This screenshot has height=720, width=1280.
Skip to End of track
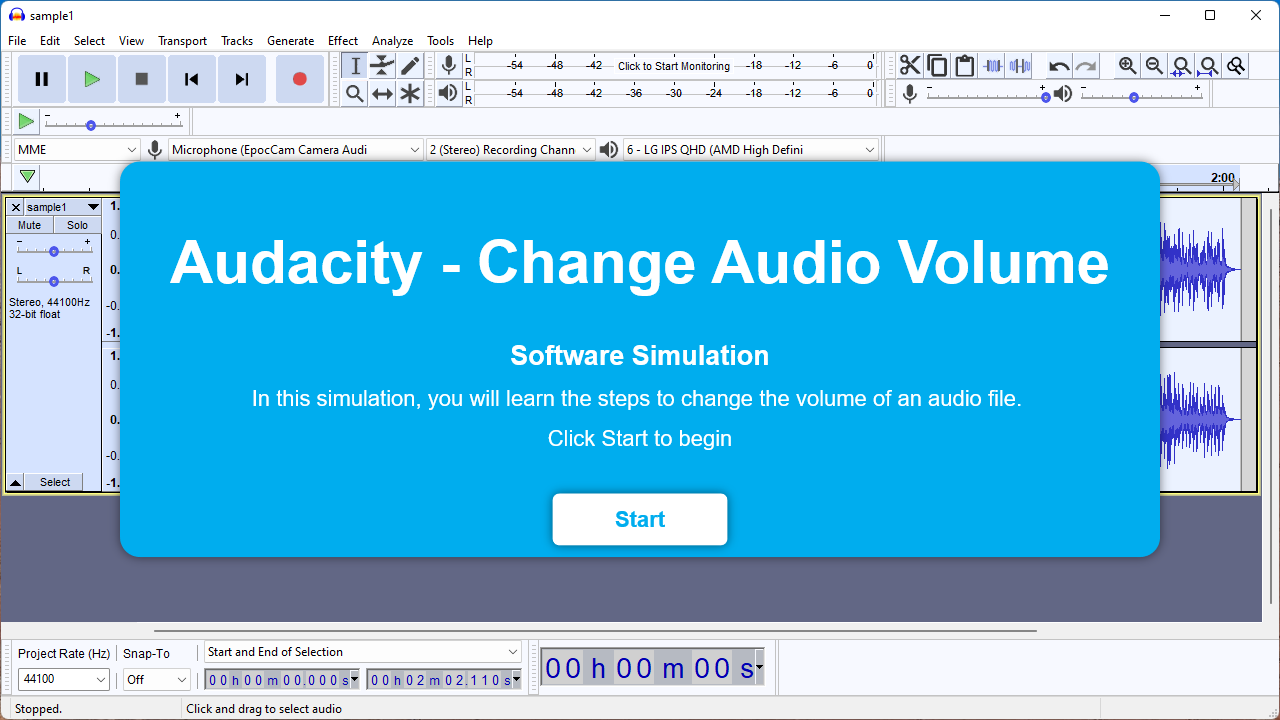point(241,79)
